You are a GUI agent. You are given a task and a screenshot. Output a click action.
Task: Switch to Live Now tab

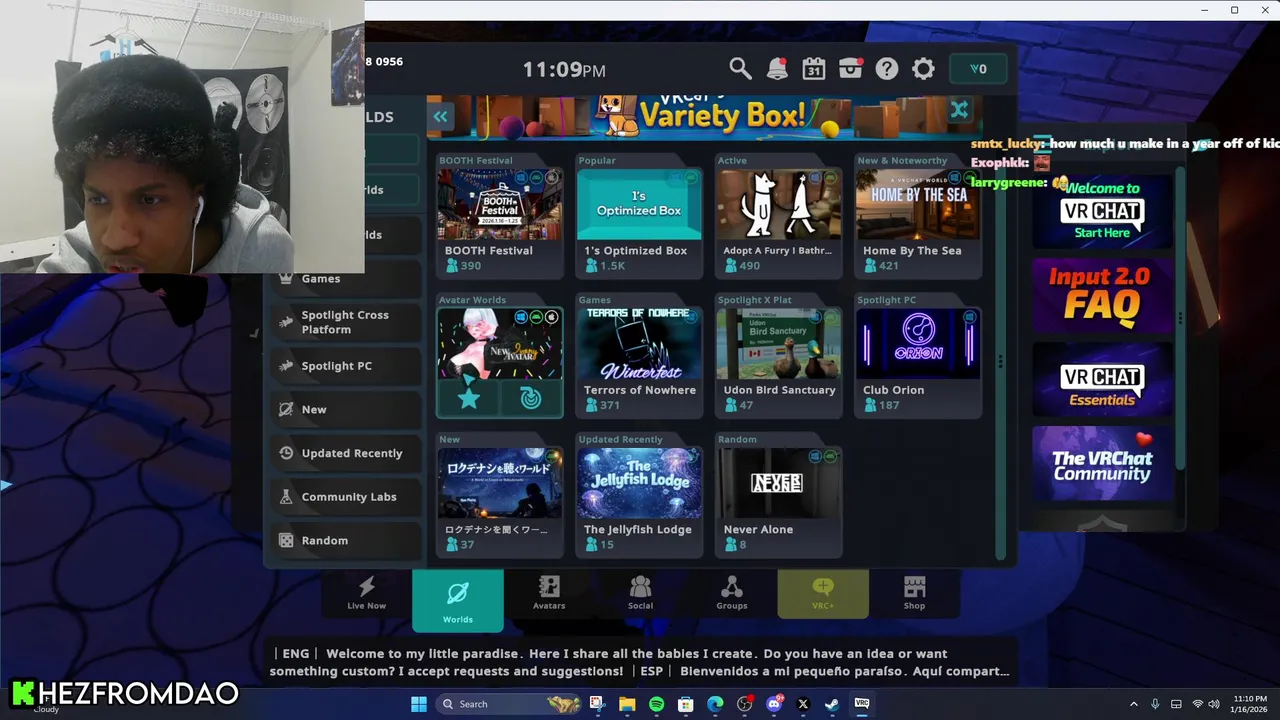coord(366,592)
